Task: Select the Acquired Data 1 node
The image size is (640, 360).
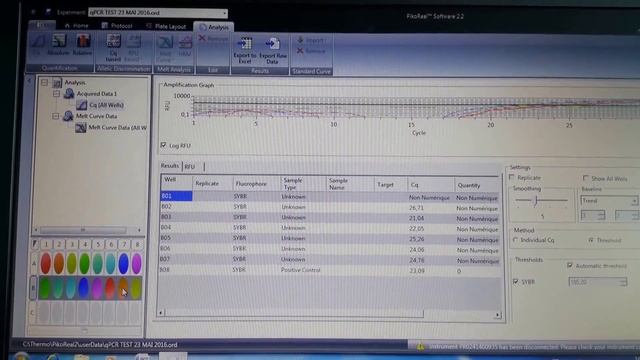Action: pyautogui.click(x=90, y=93)
